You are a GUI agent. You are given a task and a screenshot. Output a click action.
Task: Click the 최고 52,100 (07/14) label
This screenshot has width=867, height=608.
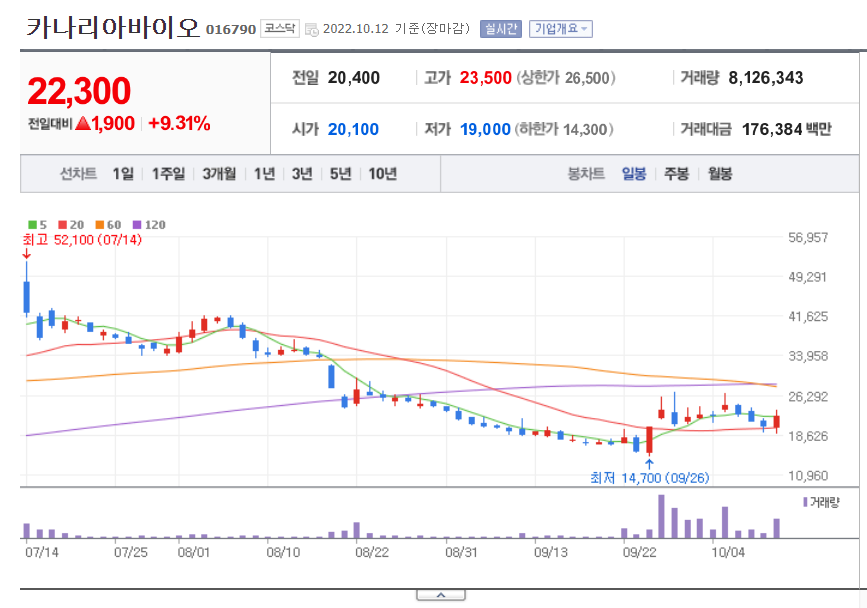[82, 240]
